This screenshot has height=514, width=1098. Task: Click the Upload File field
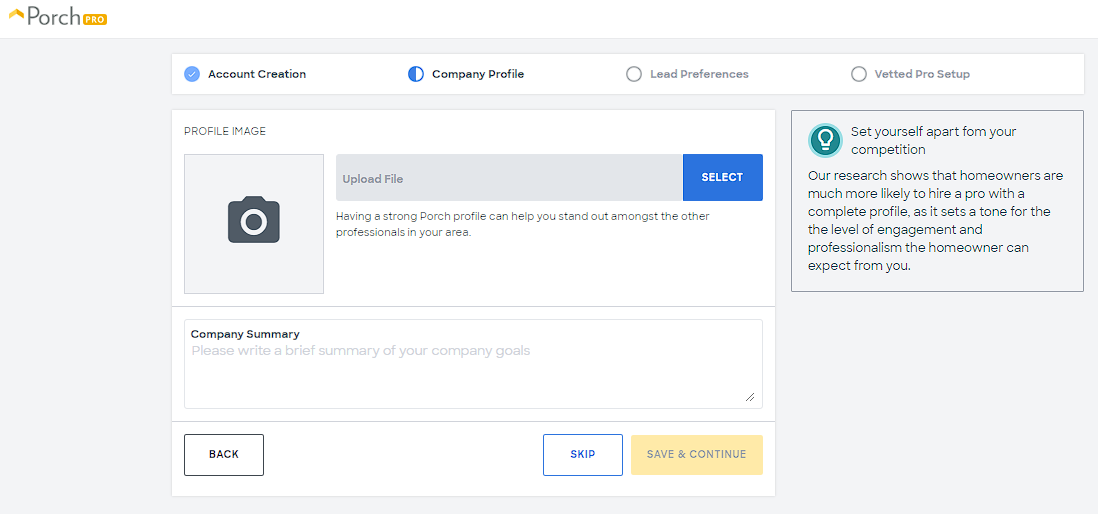click(x=509, y=178)
